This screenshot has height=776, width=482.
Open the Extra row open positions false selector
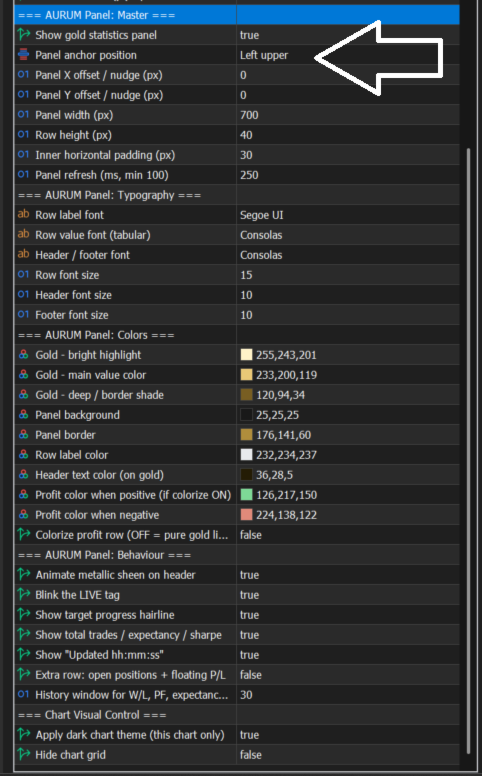(348, 675)
